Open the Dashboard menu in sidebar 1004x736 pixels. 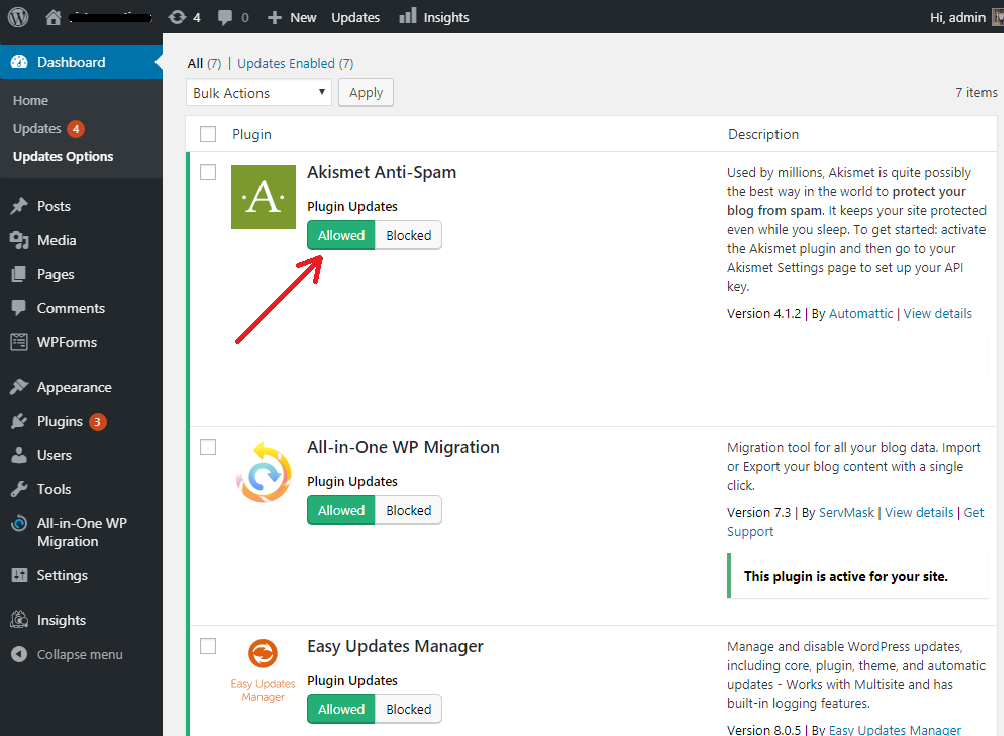point(81,62)
